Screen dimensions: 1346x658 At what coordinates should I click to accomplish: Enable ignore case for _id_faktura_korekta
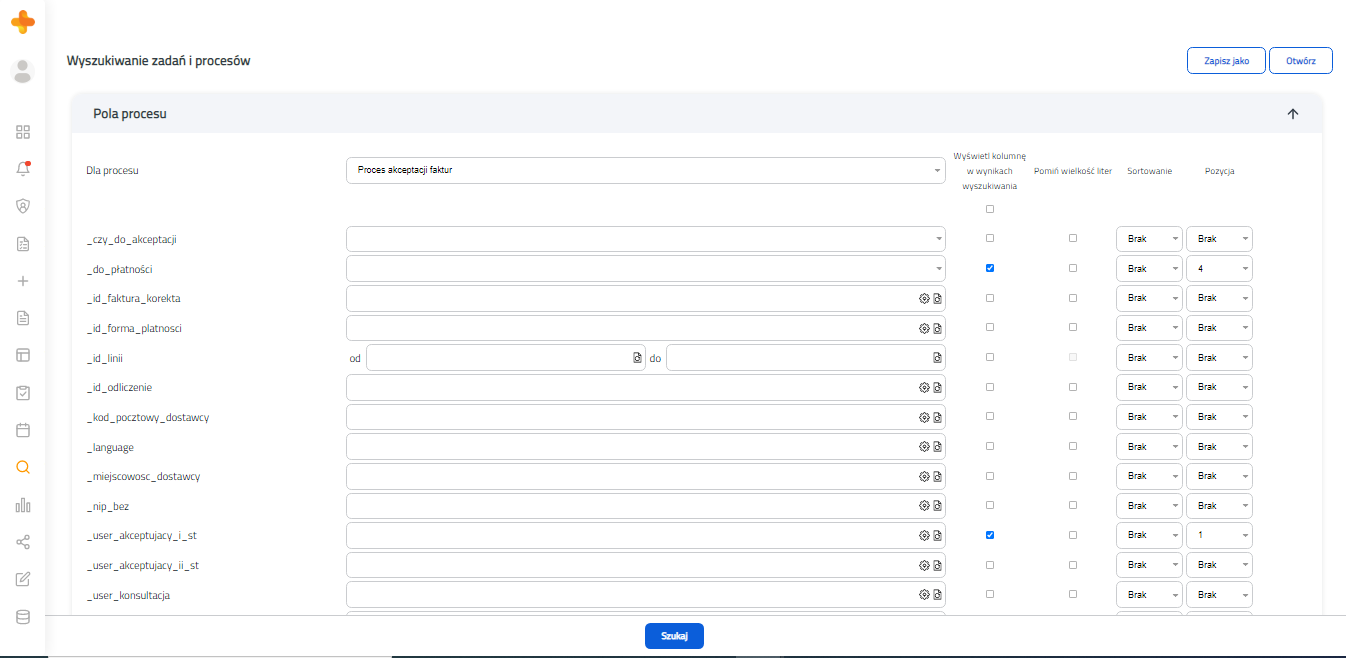click(1073, 298)
